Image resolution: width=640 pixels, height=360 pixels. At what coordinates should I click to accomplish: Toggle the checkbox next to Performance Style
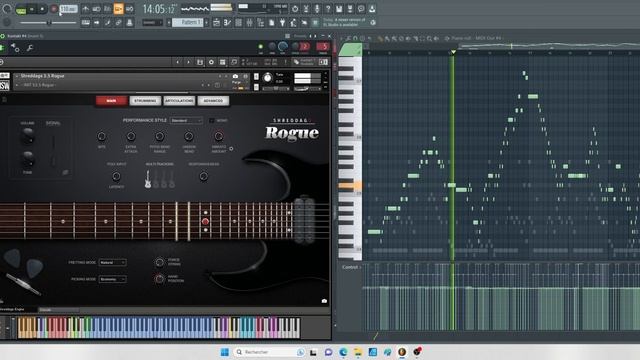click(x=211, y=120)
